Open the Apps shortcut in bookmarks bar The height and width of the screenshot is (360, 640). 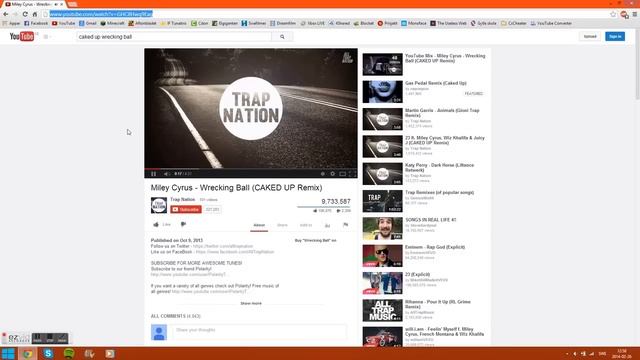[x=11, y=24]
